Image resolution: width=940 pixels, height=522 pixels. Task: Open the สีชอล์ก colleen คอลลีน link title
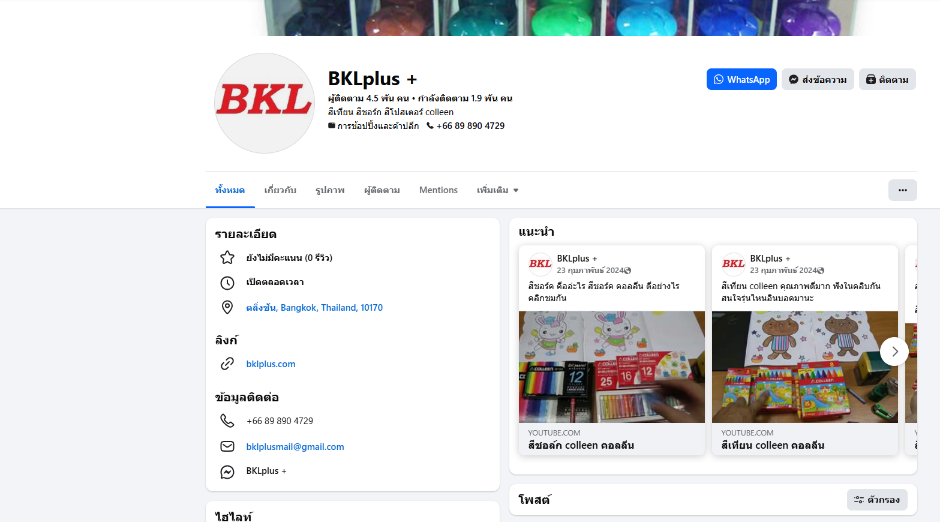pyautogui.click(x=581, y=445)
